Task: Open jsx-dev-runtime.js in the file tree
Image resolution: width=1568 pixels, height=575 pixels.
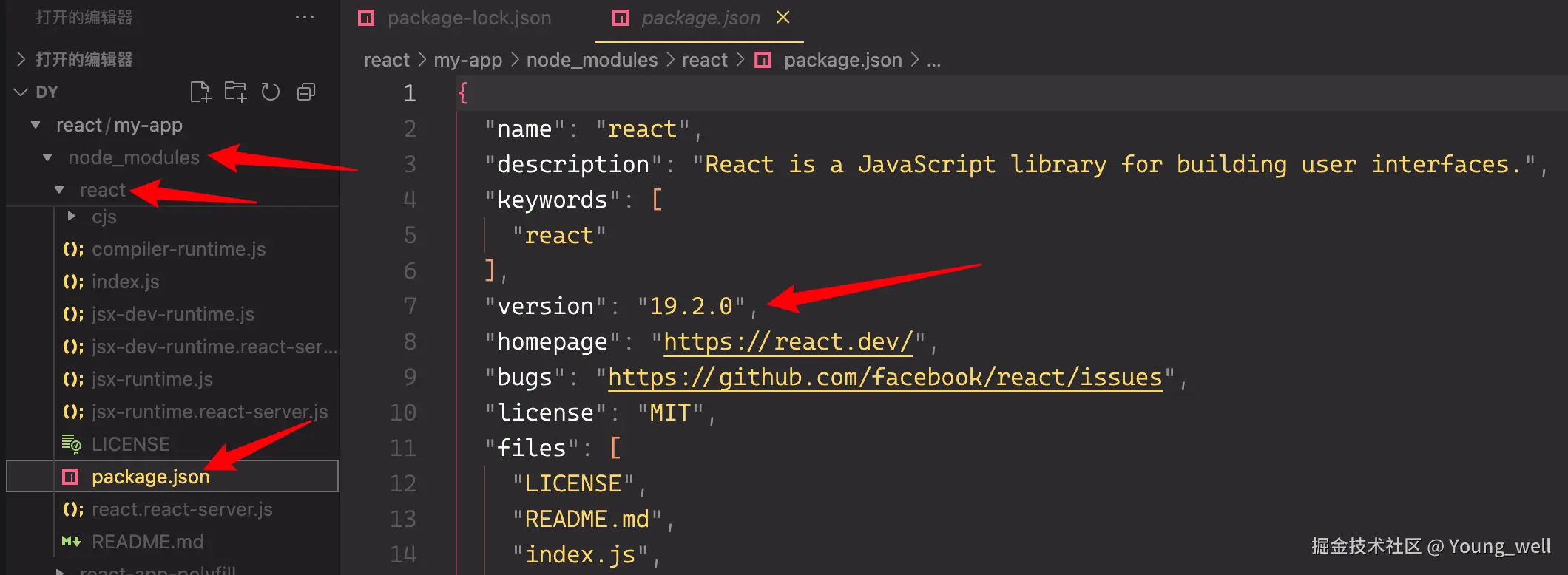Action: coord(172,314)
